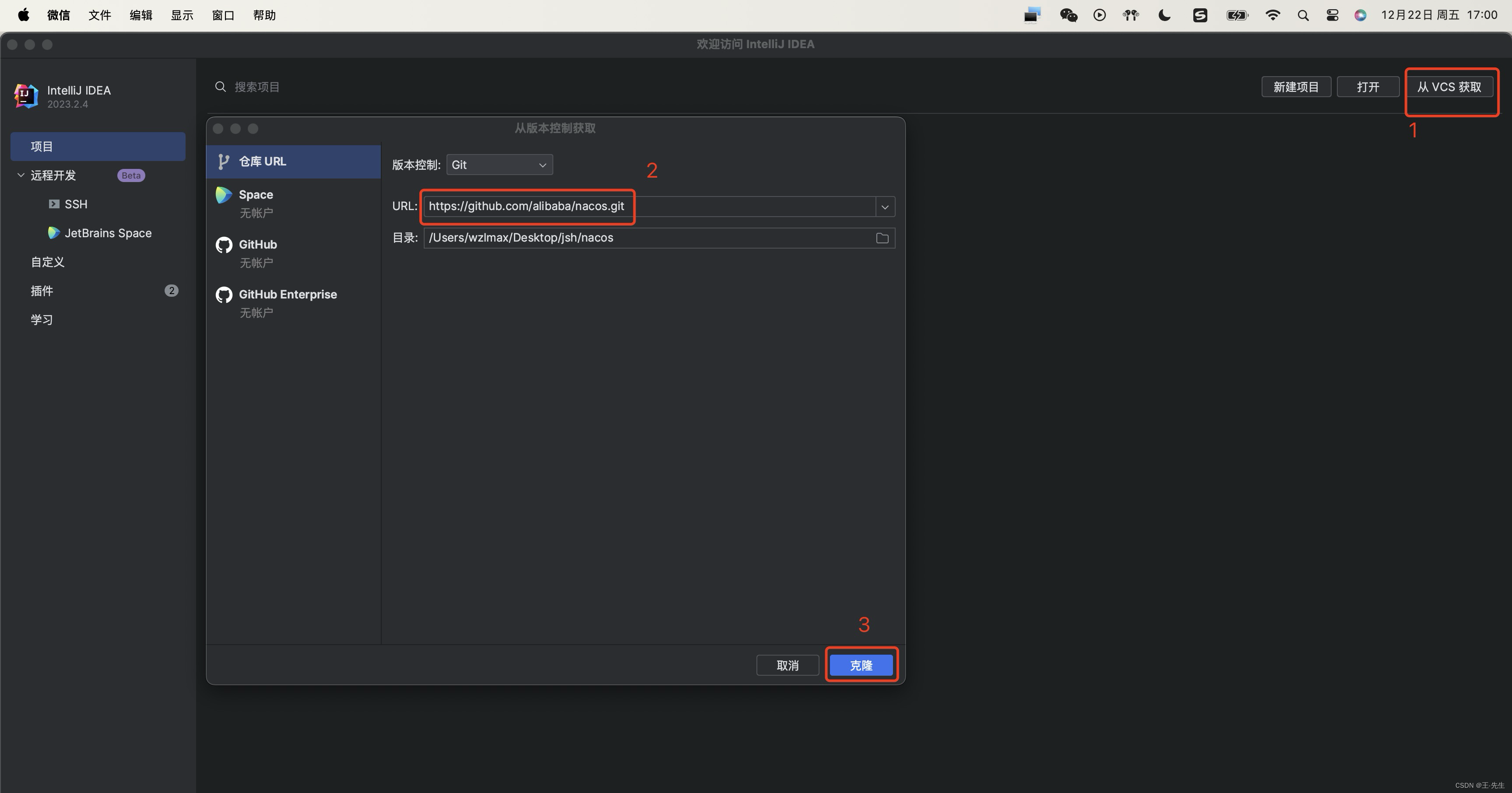Select SSH under 远程开发
The image size is (1512, 793).
(98, 204)
